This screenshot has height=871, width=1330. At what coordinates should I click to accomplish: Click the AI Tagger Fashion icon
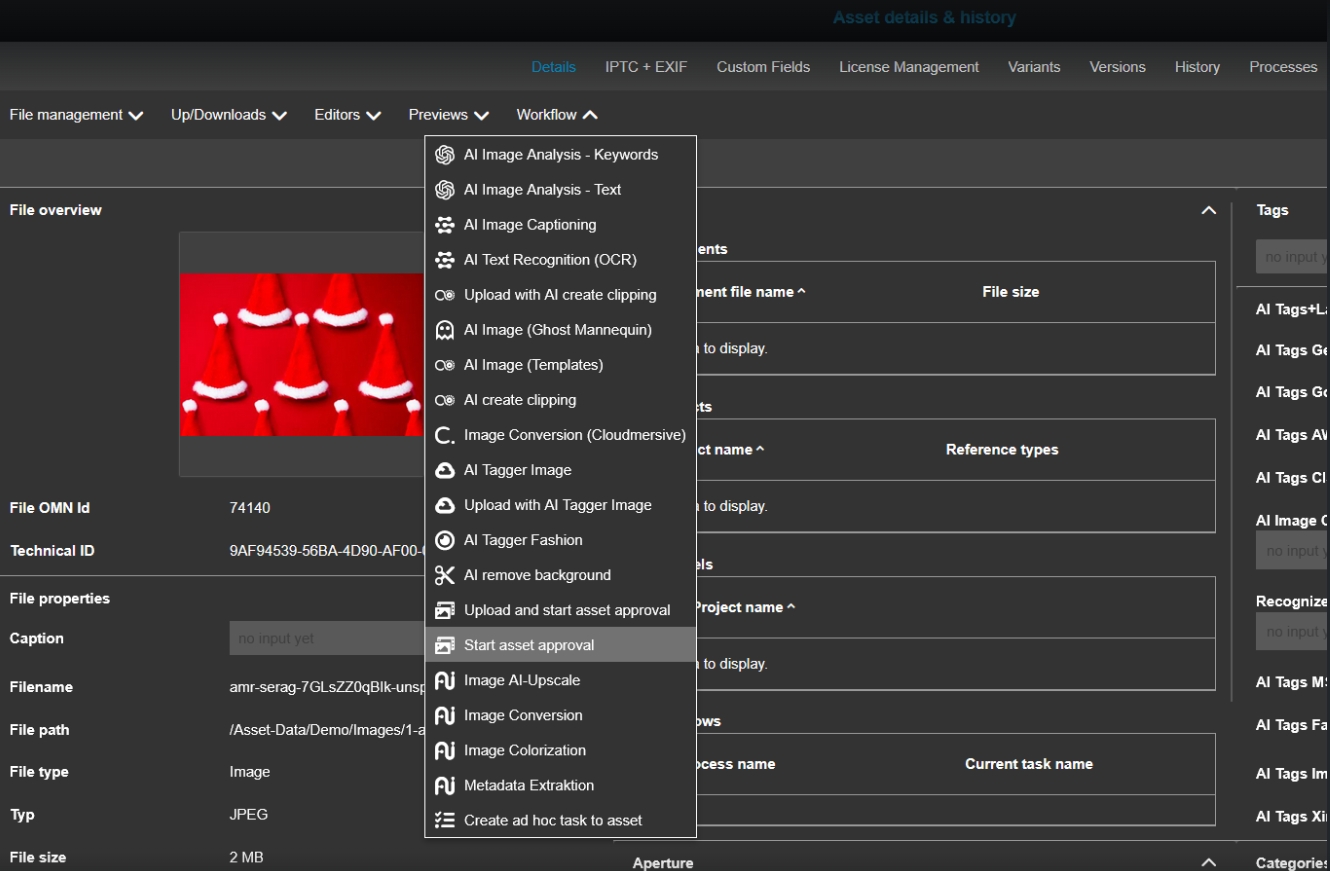pyautogui.click(x=445, y=540)
